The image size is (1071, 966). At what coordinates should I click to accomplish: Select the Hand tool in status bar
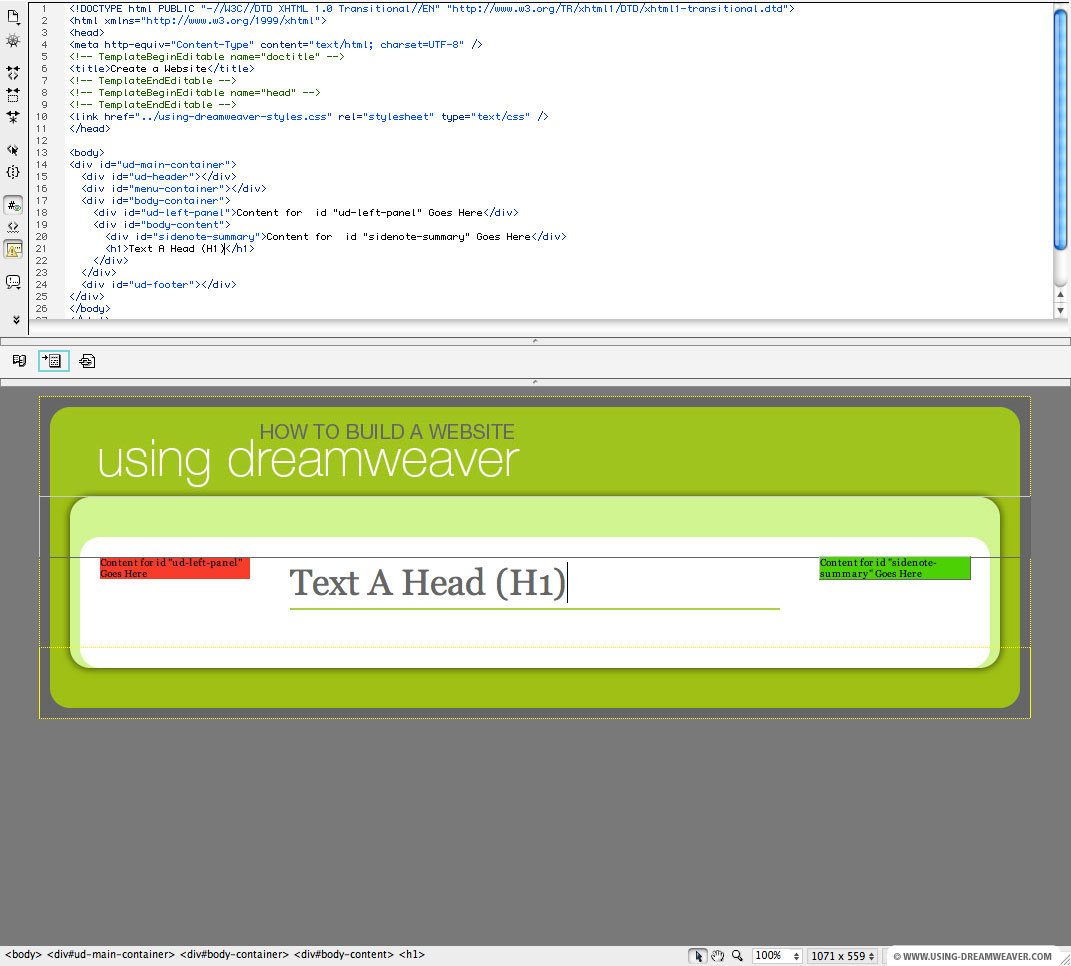(717, 956)
